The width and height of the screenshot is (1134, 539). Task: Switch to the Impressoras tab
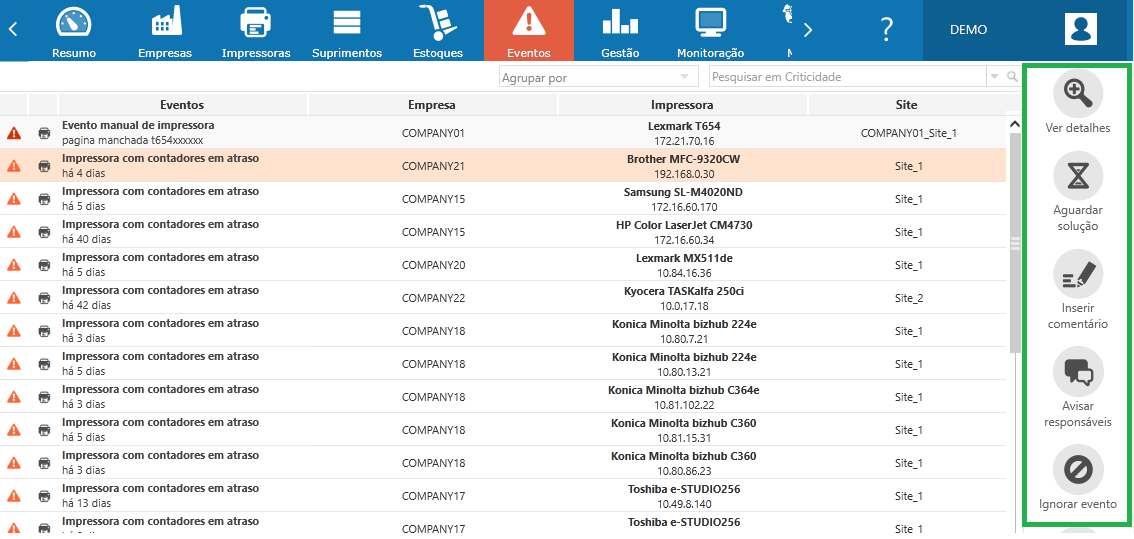click(256, 31)
